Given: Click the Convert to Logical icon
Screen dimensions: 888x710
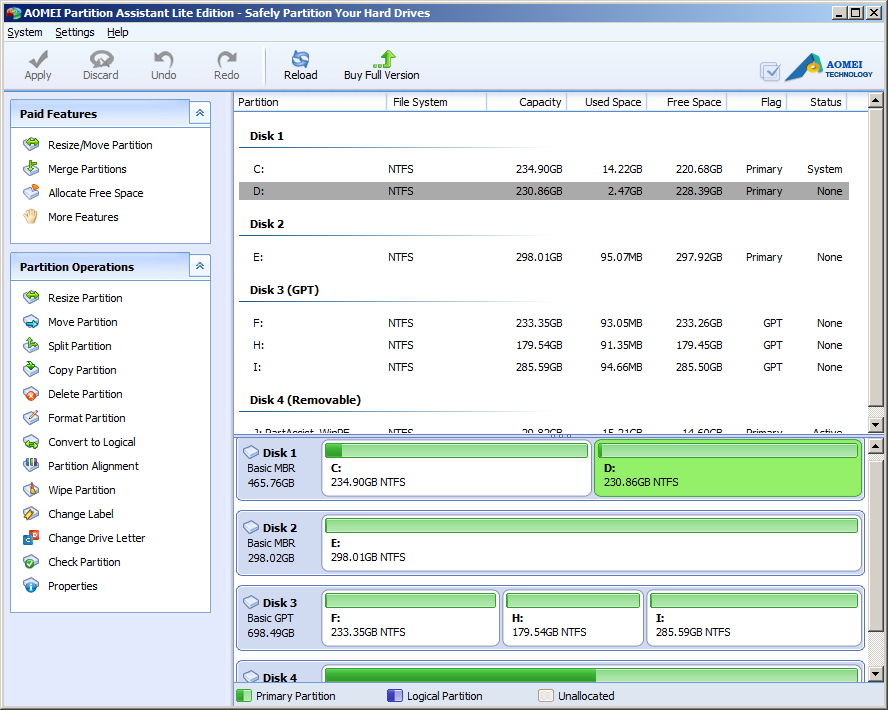Looking at the screenshot, I should 31,442.
